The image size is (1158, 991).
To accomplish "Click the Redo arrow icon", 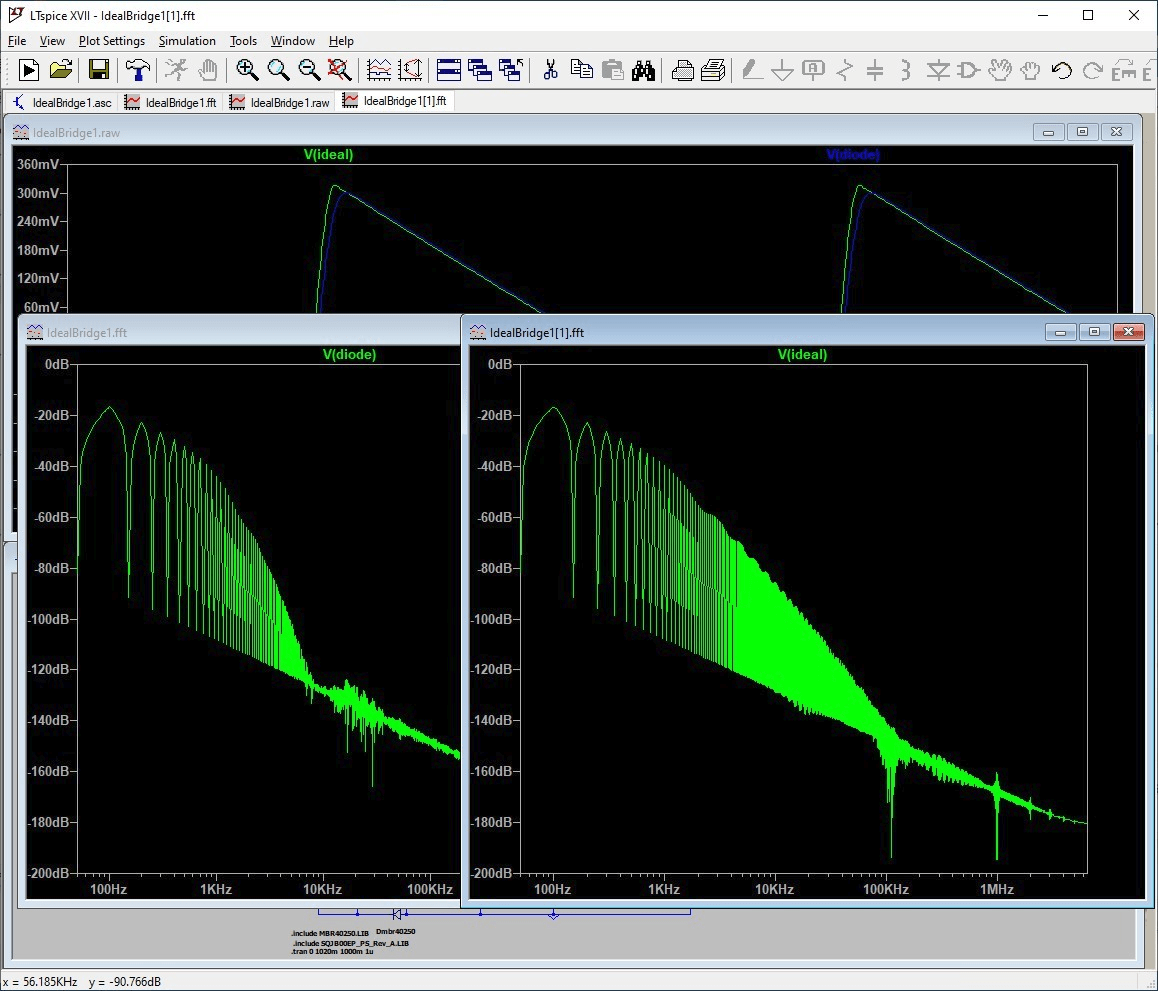I will 1092,70.
